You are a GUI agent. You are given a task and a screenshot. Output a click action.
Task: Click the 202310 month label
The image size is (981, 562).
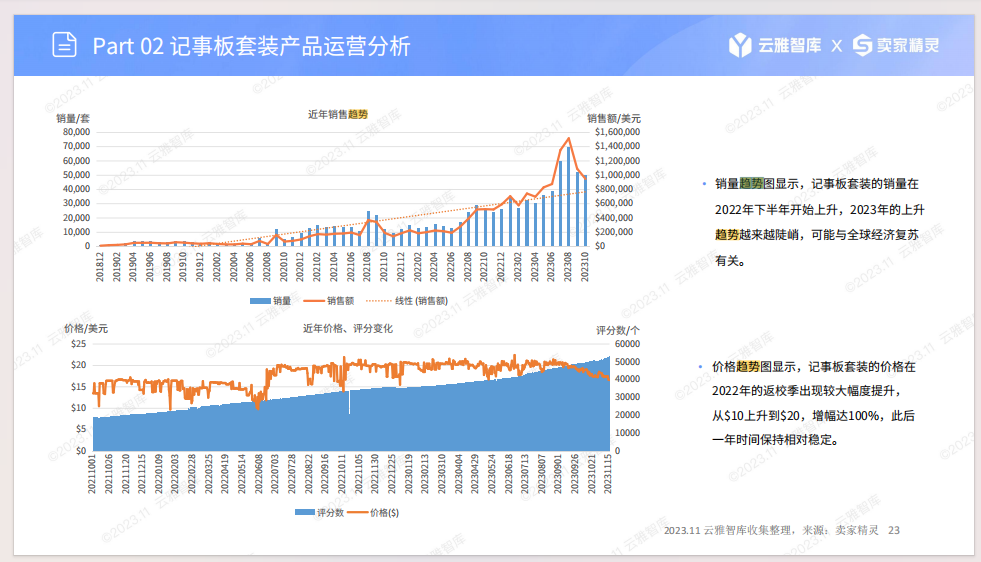point(584,267)
